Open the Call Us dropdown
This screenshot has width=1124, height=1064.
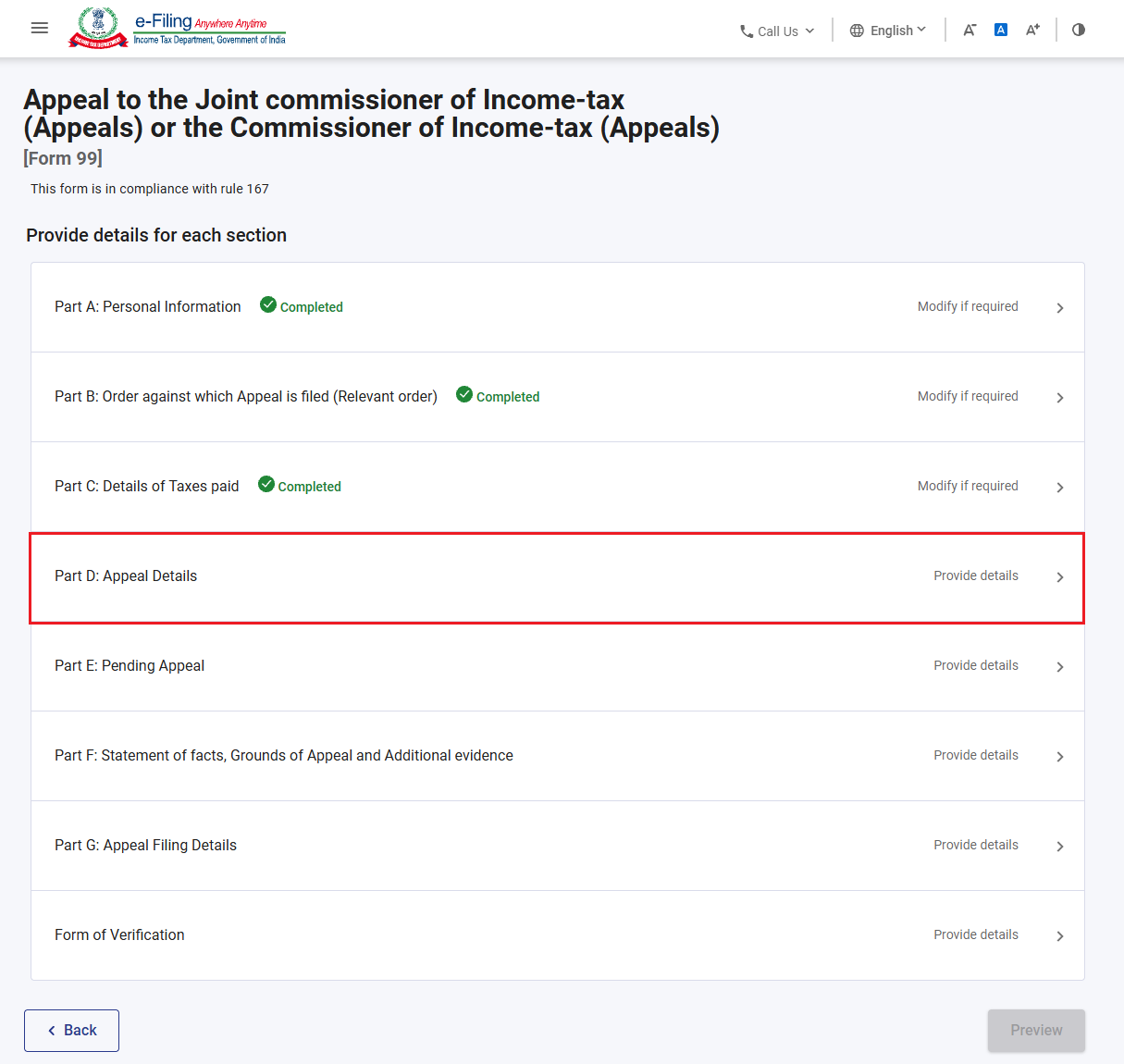[778, 31]
